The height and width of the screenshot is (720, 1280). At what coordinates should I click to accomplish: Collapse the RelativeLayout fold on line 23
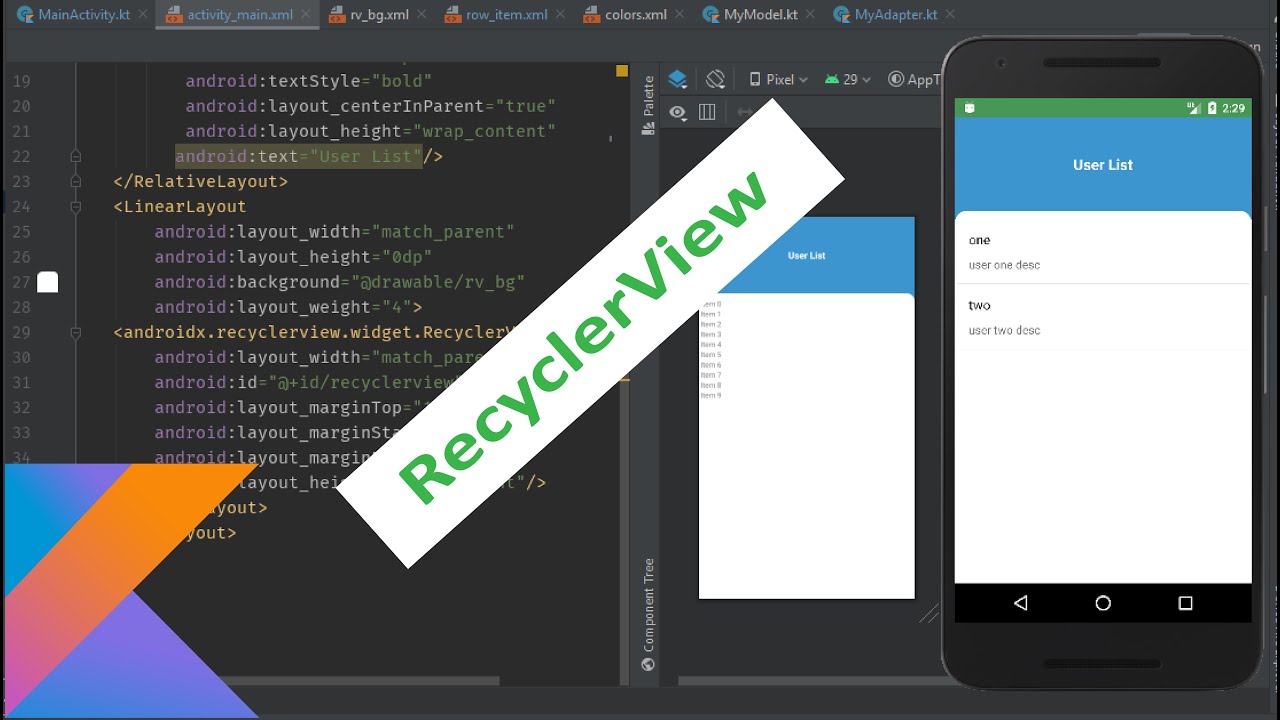click(x=76, y=182)
